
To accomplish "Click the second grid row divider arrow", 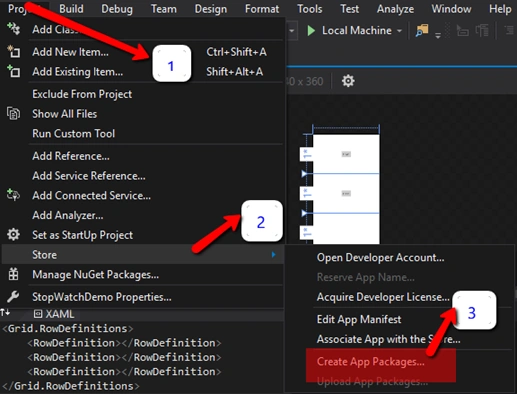I will coord(304,213).
